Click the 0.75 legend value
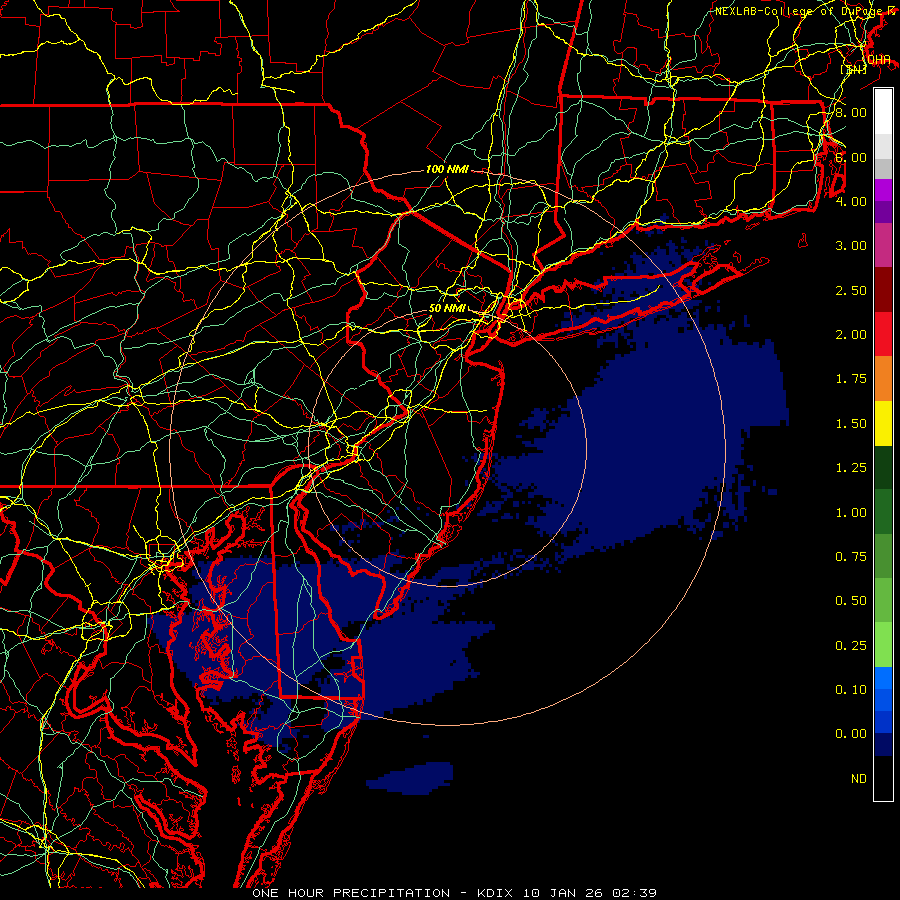 pyautogui.click(x=851, y=557)
